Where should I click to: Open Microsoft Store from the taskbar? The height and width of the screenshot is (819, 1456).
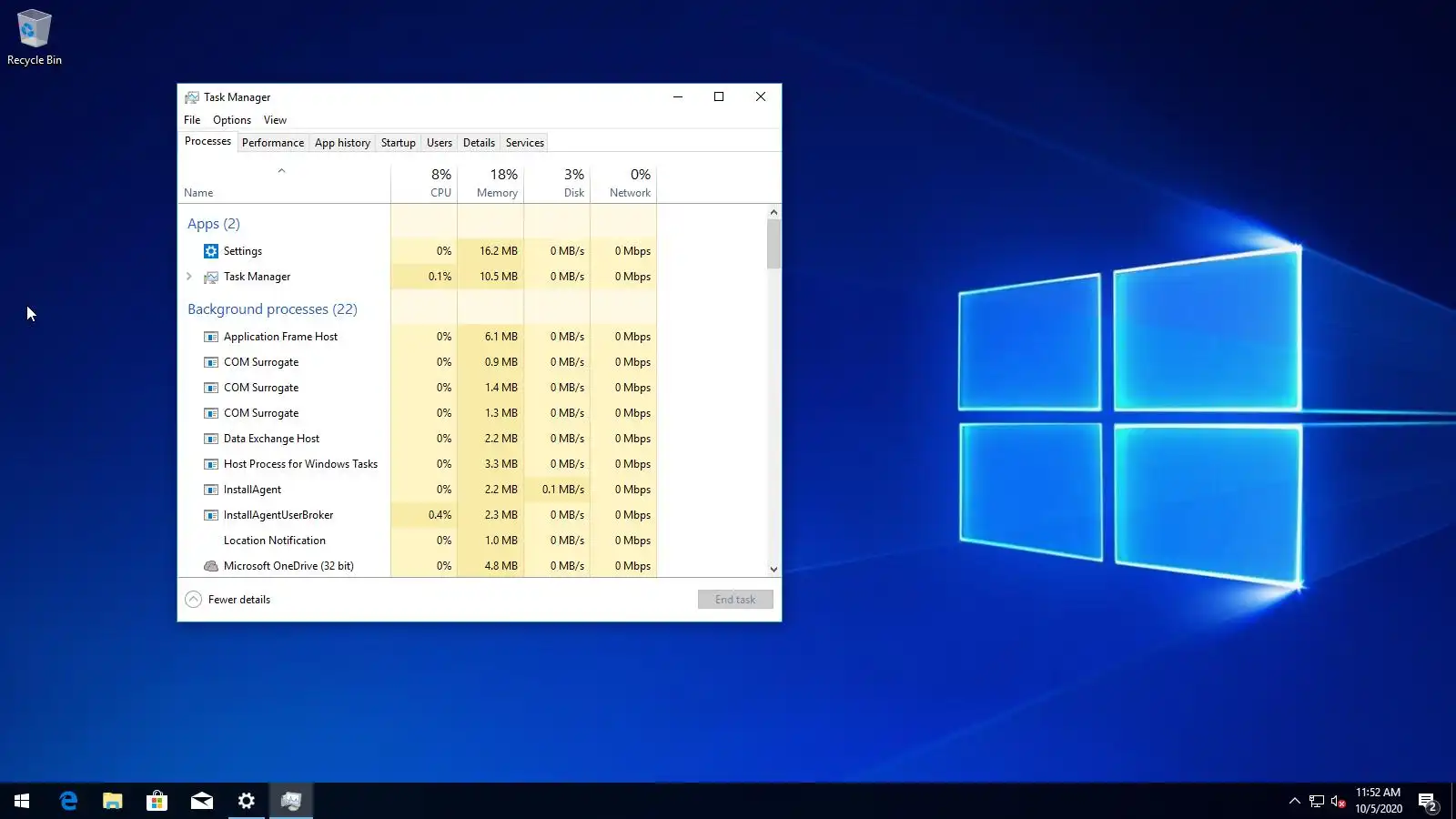point(157,801)
